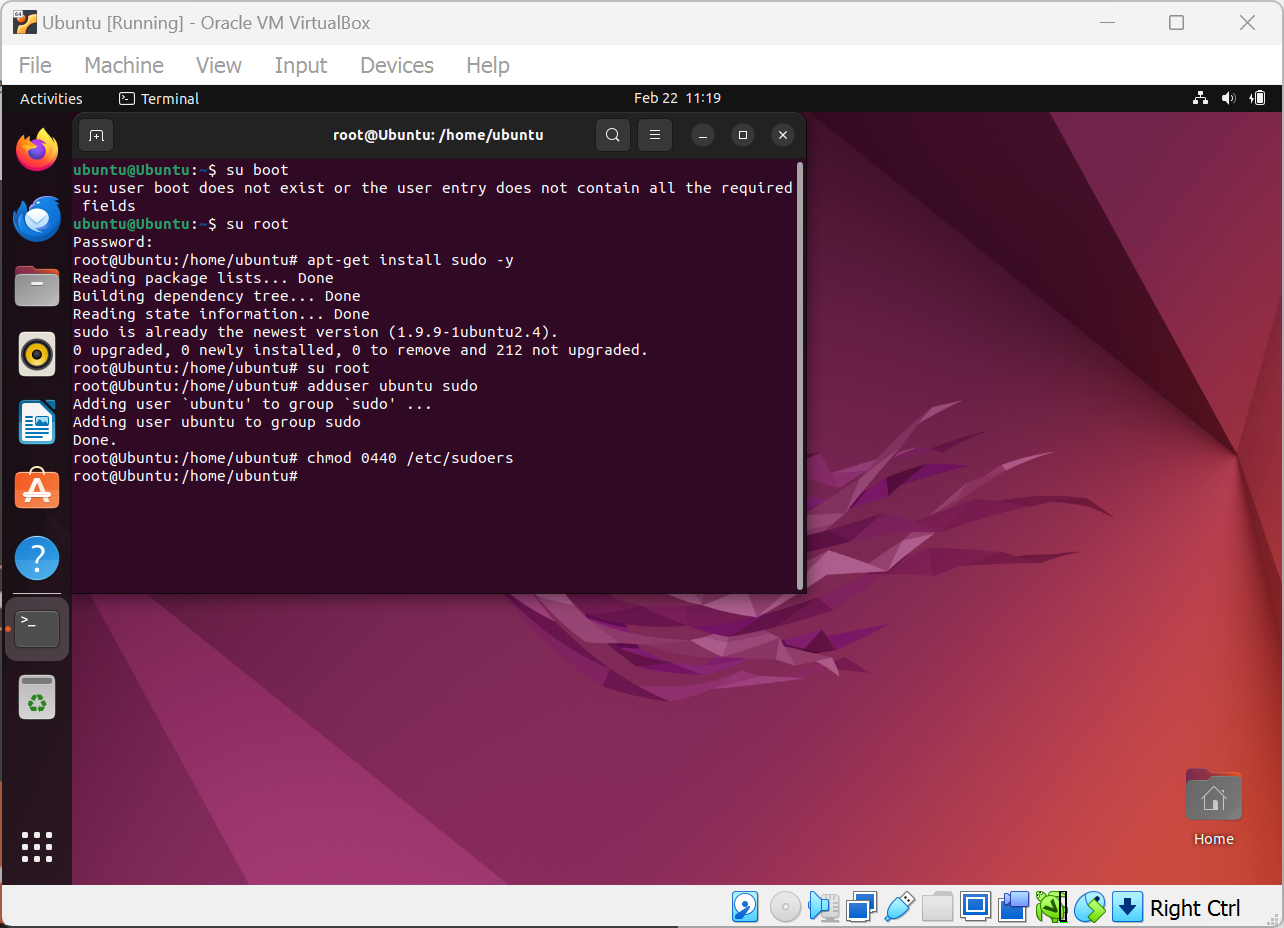Open the Files manager dock icon

pyautogui.click(x=37, y=286)
